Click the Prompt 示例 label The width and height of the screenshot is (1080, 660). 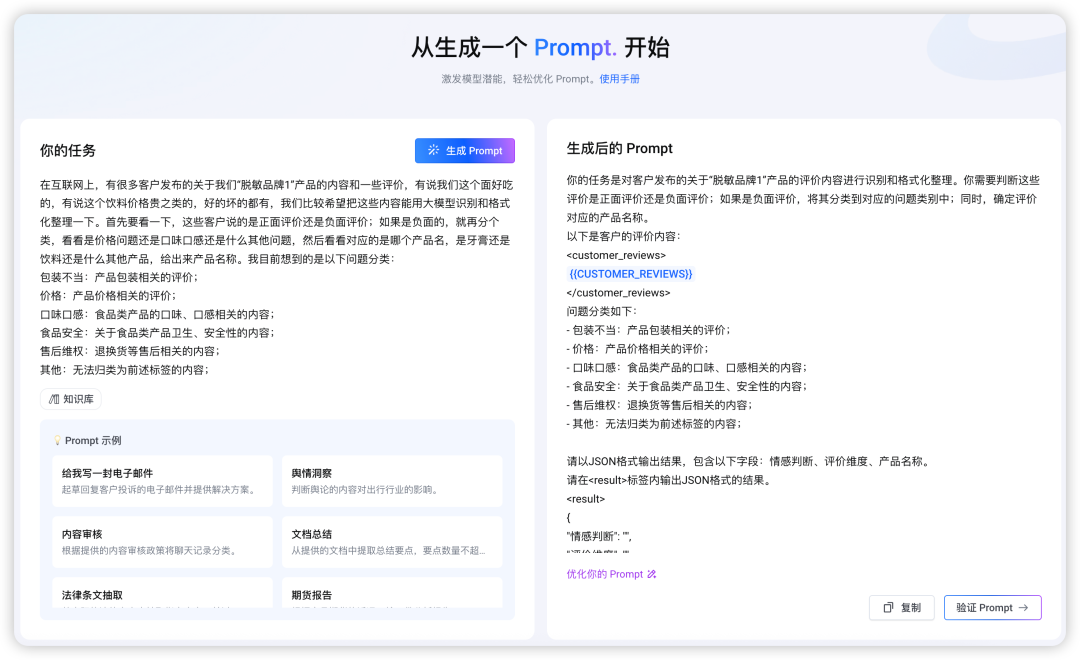tap(93, 440)
